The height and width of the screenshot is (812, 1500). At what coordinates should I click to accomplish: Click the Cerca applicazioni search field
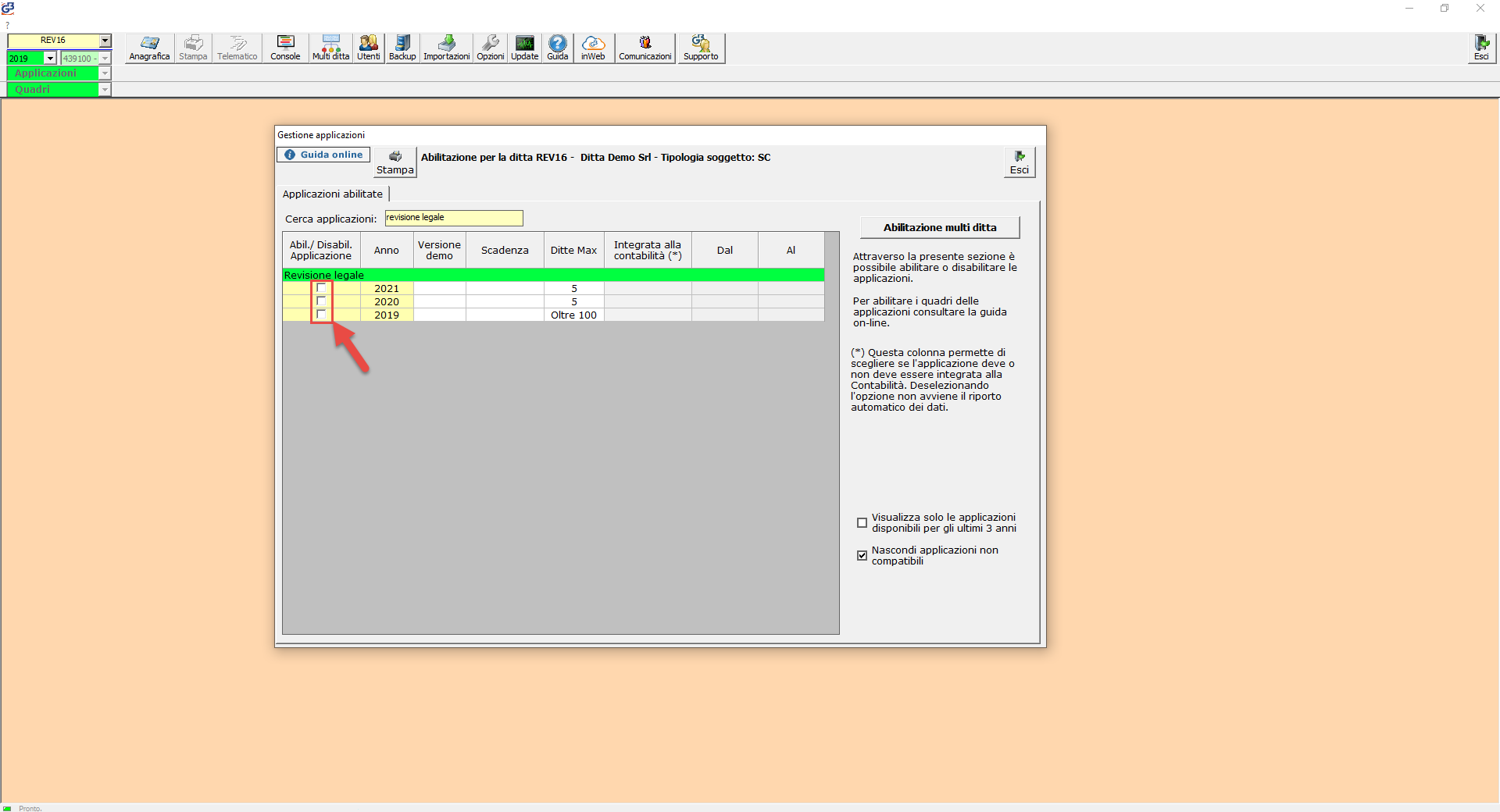click(x=454, y=218)
